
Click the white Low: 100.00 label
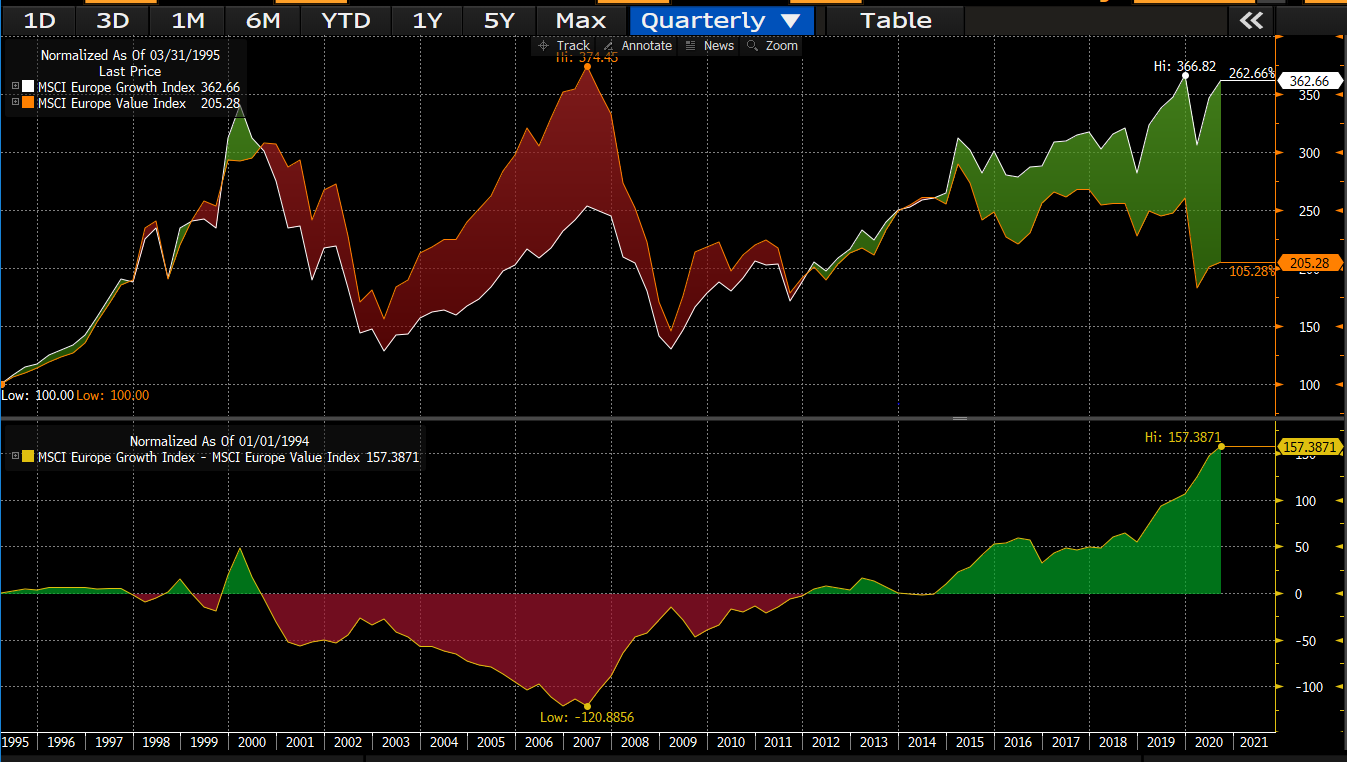37,395
